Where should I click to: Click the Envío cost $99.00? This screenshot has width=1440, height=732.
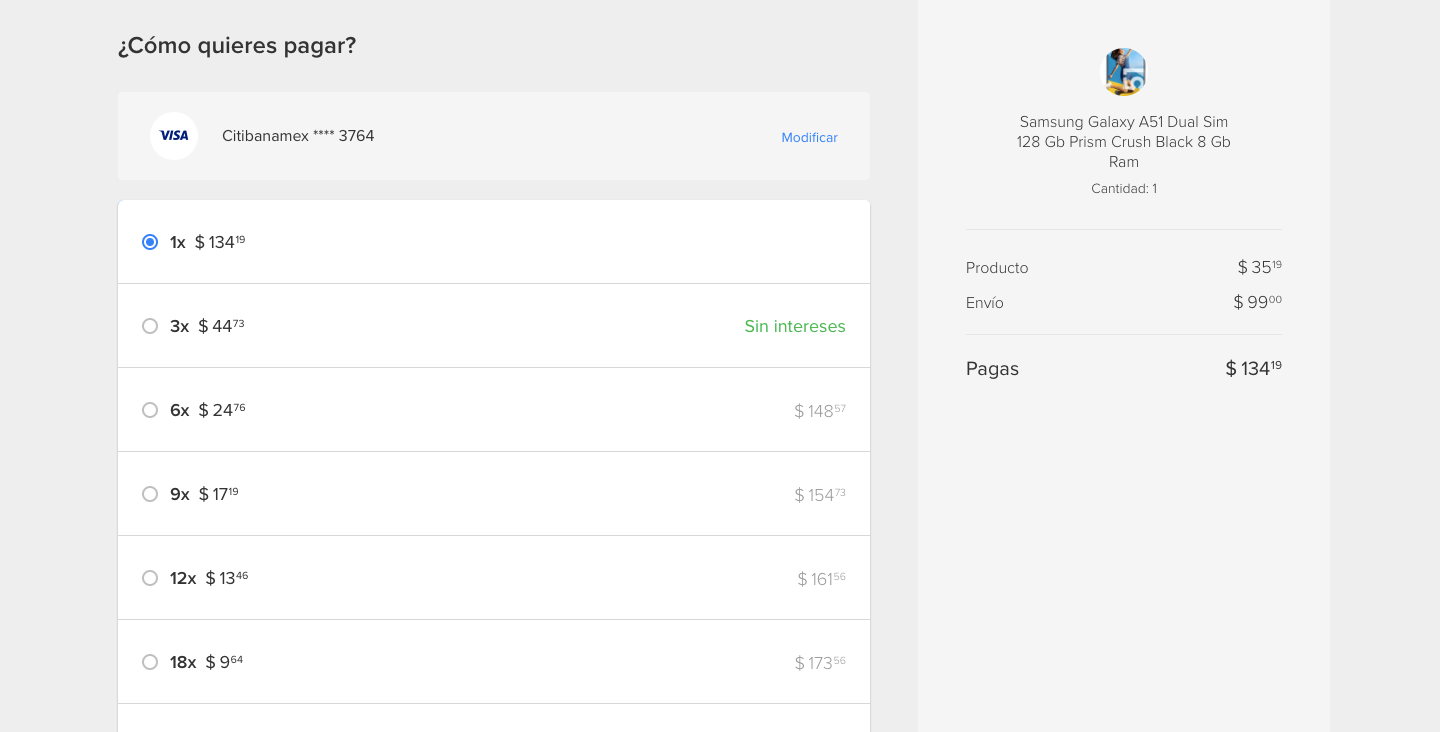click(x=1257, y=302)
